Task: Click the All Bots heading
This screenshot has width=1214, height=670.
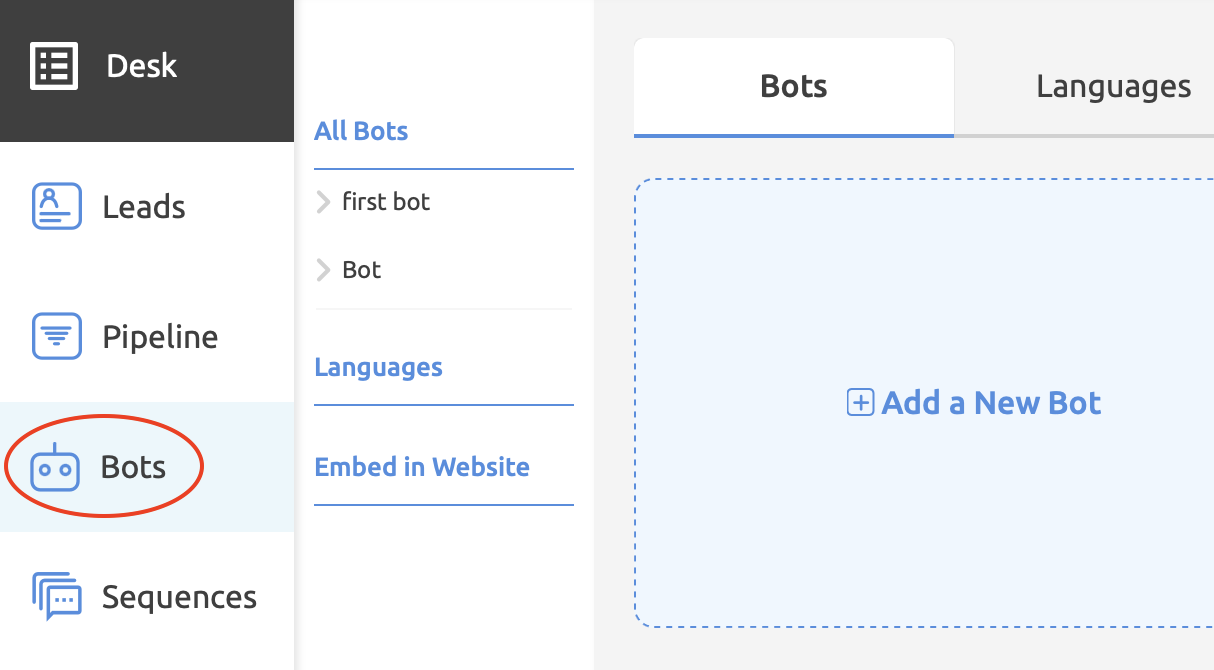Action: tap(360, 130)
